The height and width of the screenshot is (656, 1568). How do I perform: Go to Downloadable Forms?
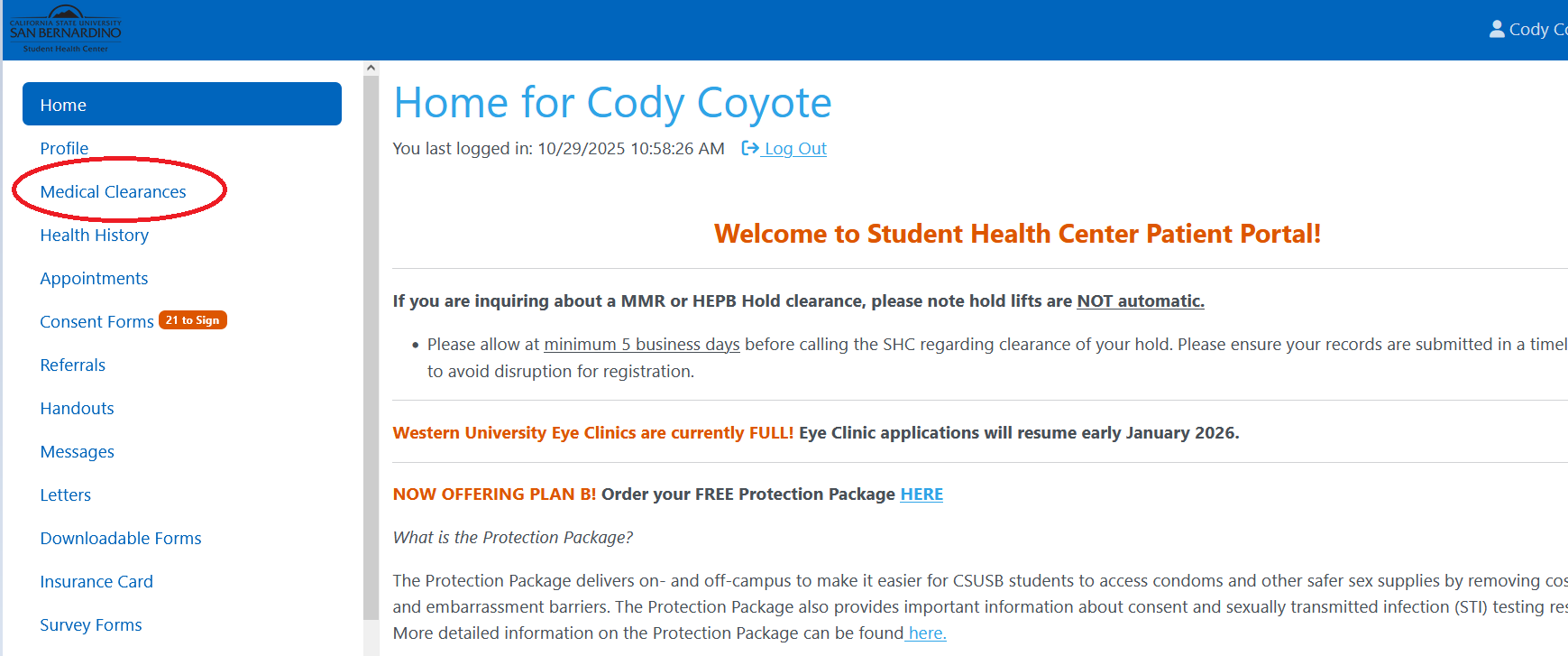click(120, 538)
